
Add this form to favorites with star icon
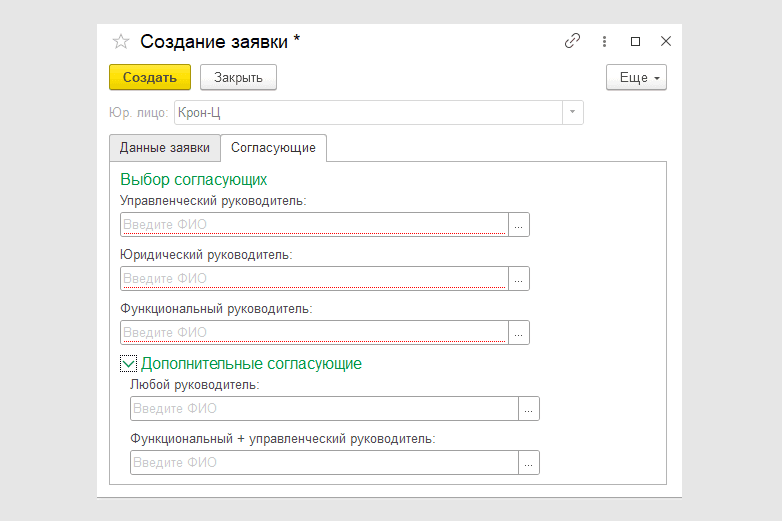[120, 42]
